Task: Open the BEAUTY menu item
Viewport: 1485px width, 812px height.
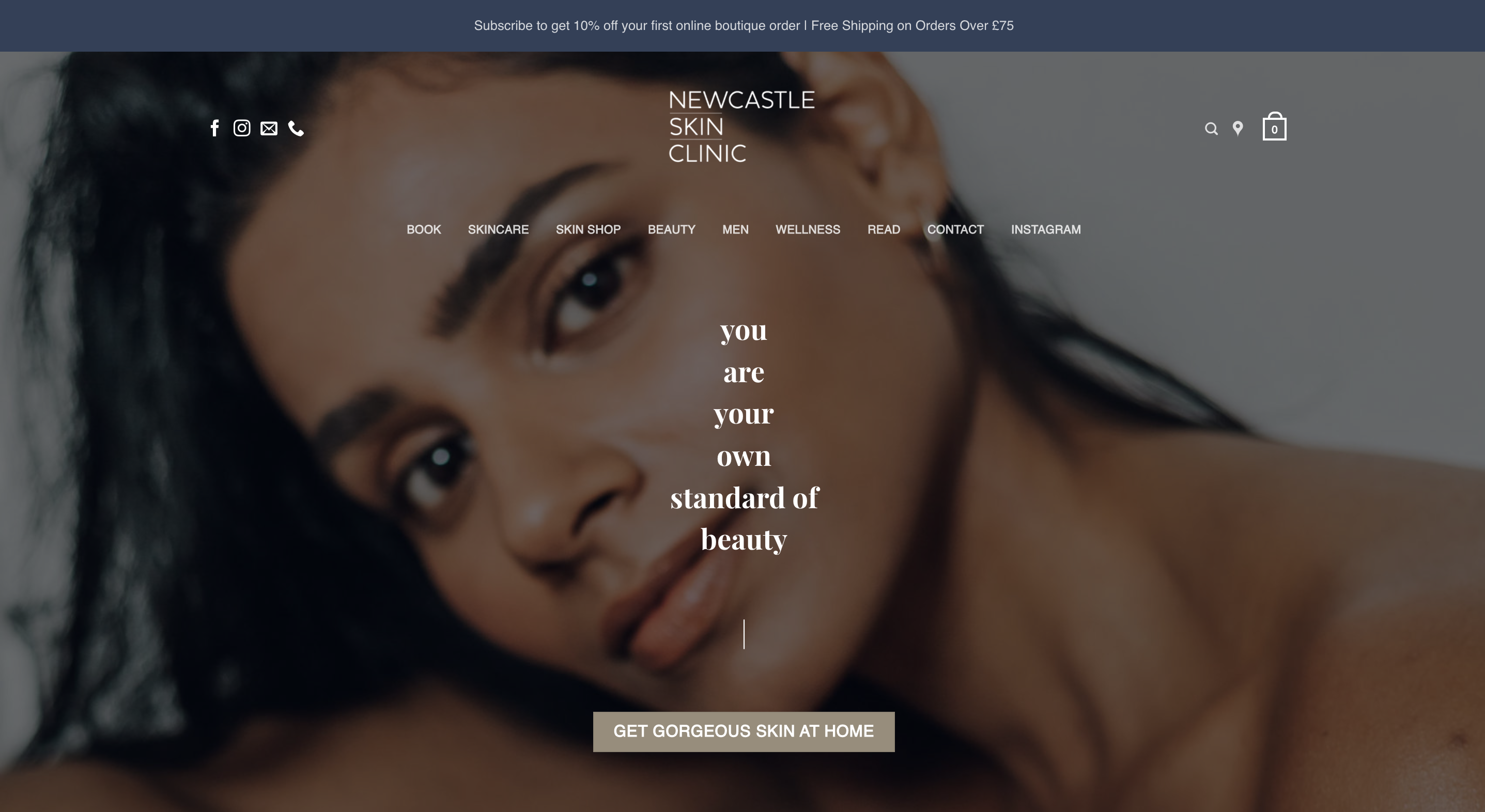Action: (672, 229)
